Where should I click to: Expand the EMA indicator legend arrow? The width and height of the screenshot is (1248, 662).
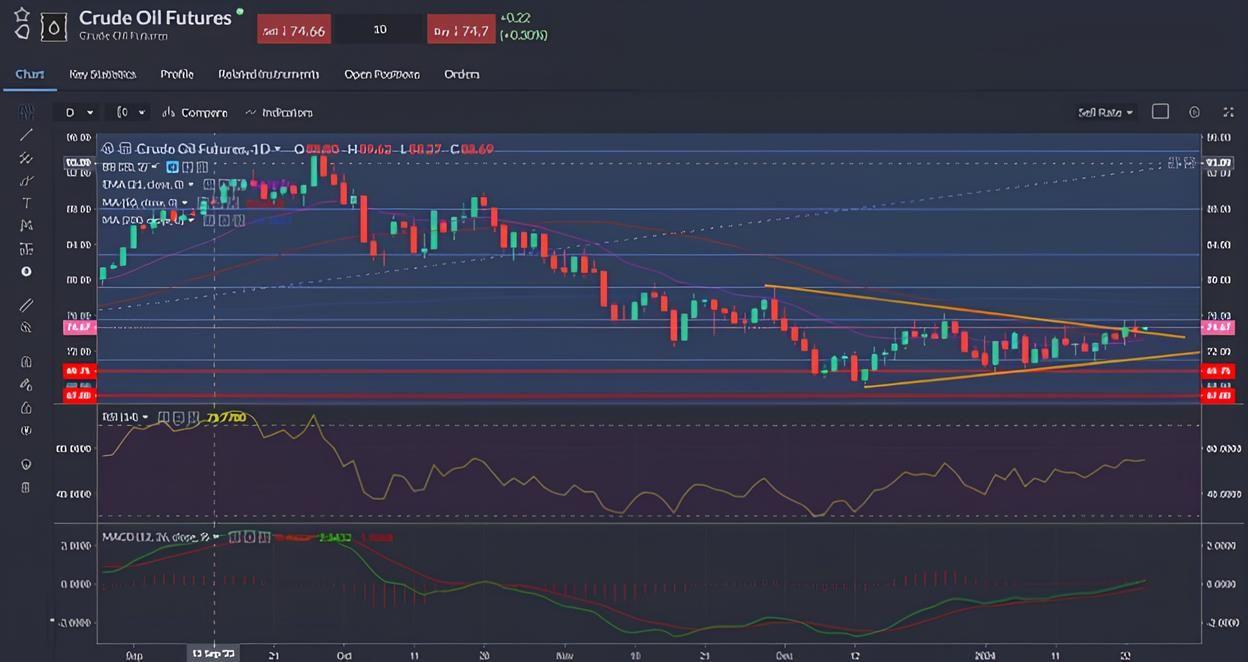pos(192,184)
